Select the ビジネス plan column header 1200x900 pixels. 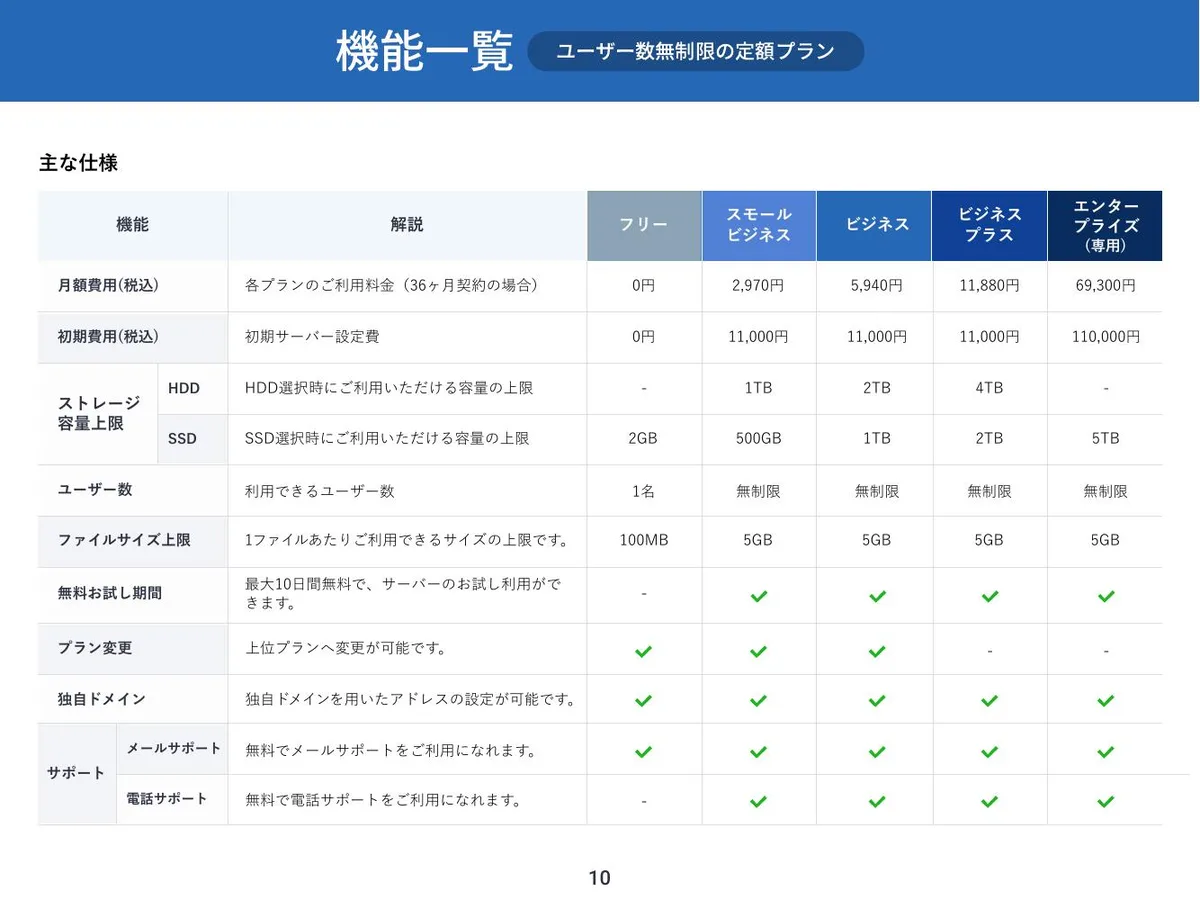coord(875,225)
